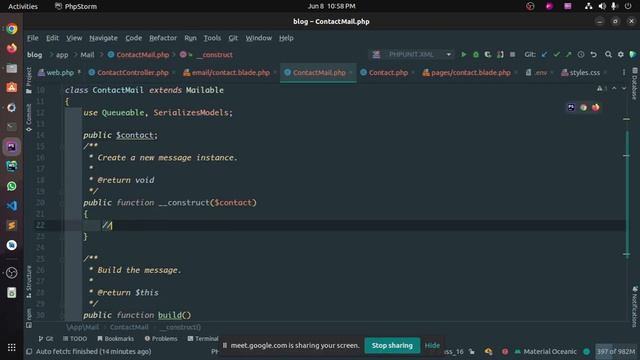Show Applications grid in the dock
This screenshot has width=640, height=360.
tap(11, 347)
